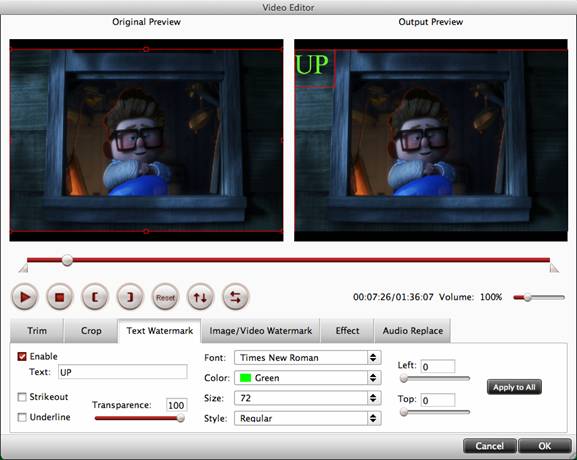This screenshot has width=577, height=460.
Task: Stop the video playback
Action: click(x=60, y=297)
